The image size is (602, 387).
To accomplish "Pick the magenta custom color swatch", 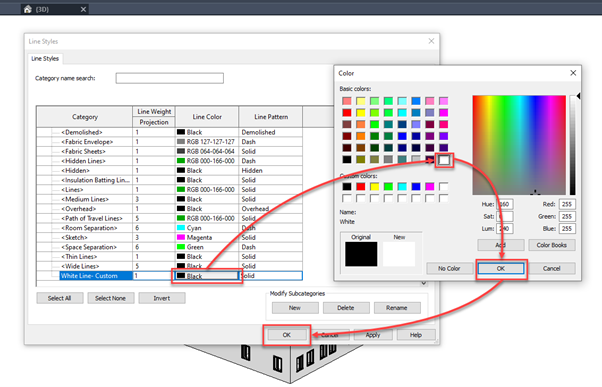I will pos(430,187).
